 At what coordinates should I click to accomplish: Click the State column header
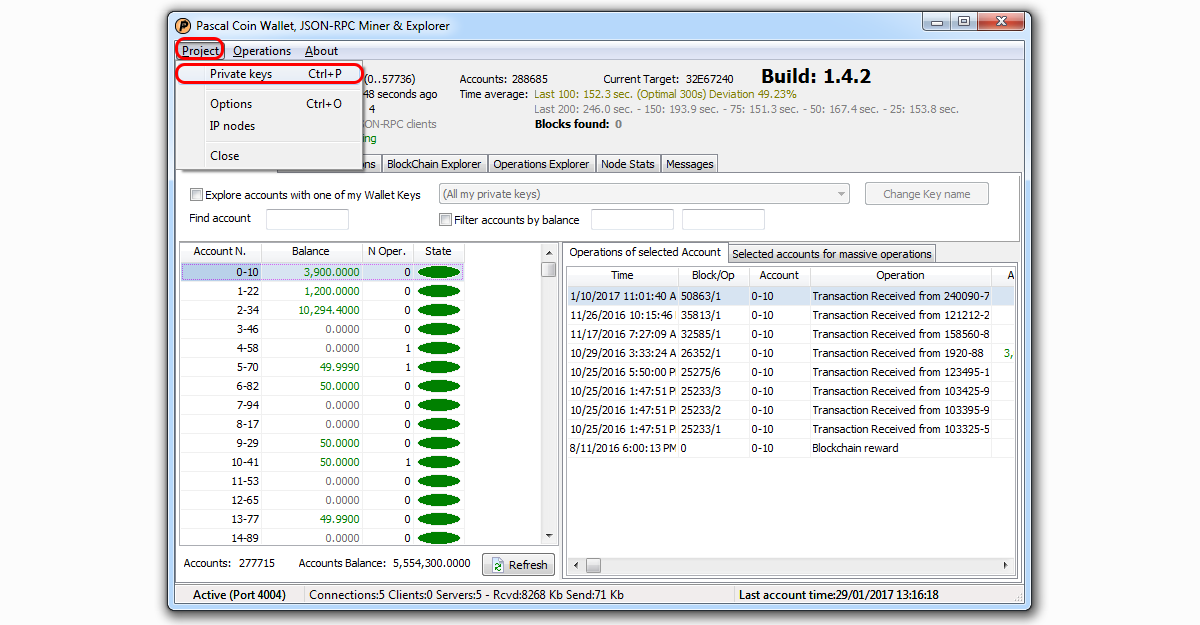438,252
